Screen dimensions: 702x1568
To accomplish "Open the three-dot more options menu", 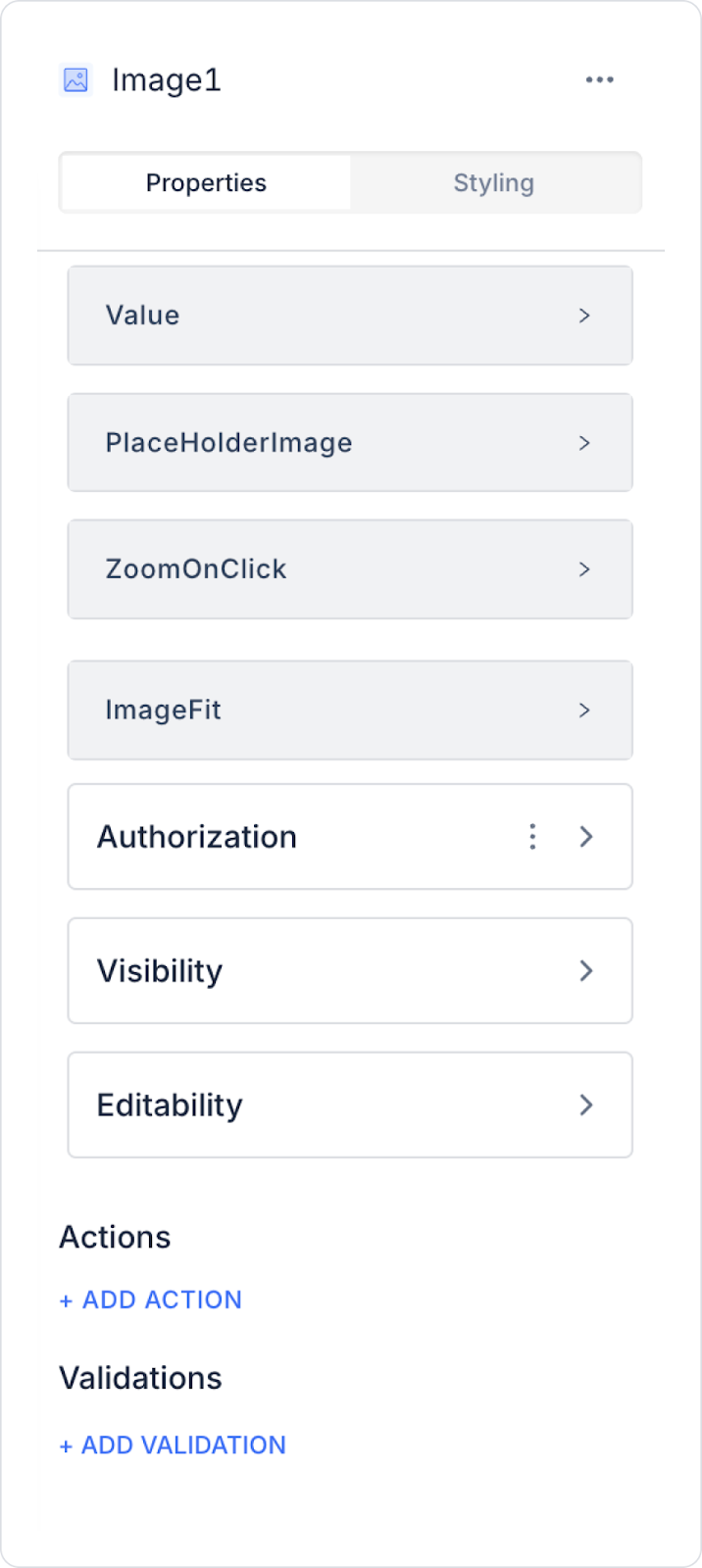I will (599, 80).
